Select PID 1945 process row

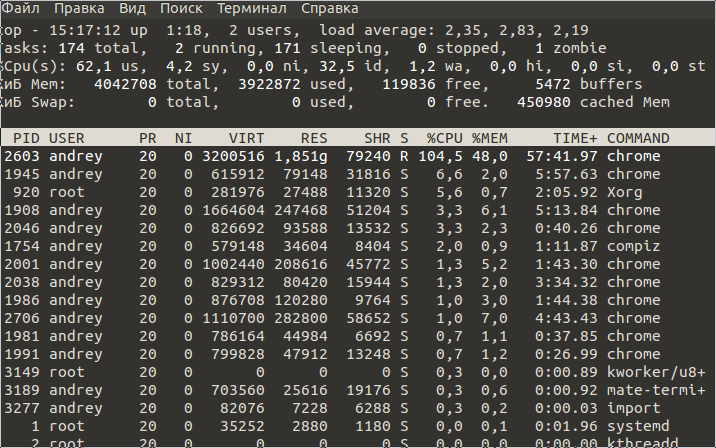pyautogui.click(x=358, y=174)
